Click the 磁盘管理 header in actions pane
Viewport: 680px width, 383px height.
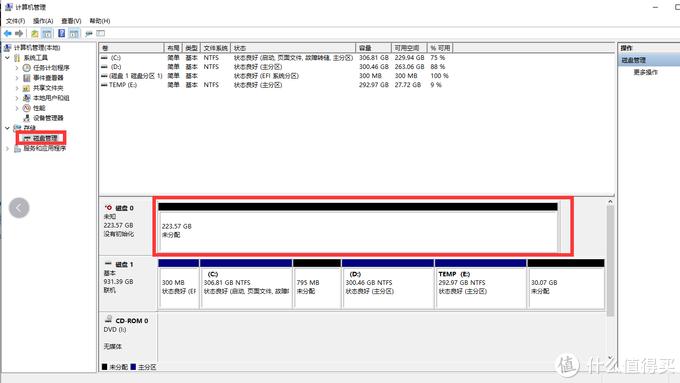649,60
